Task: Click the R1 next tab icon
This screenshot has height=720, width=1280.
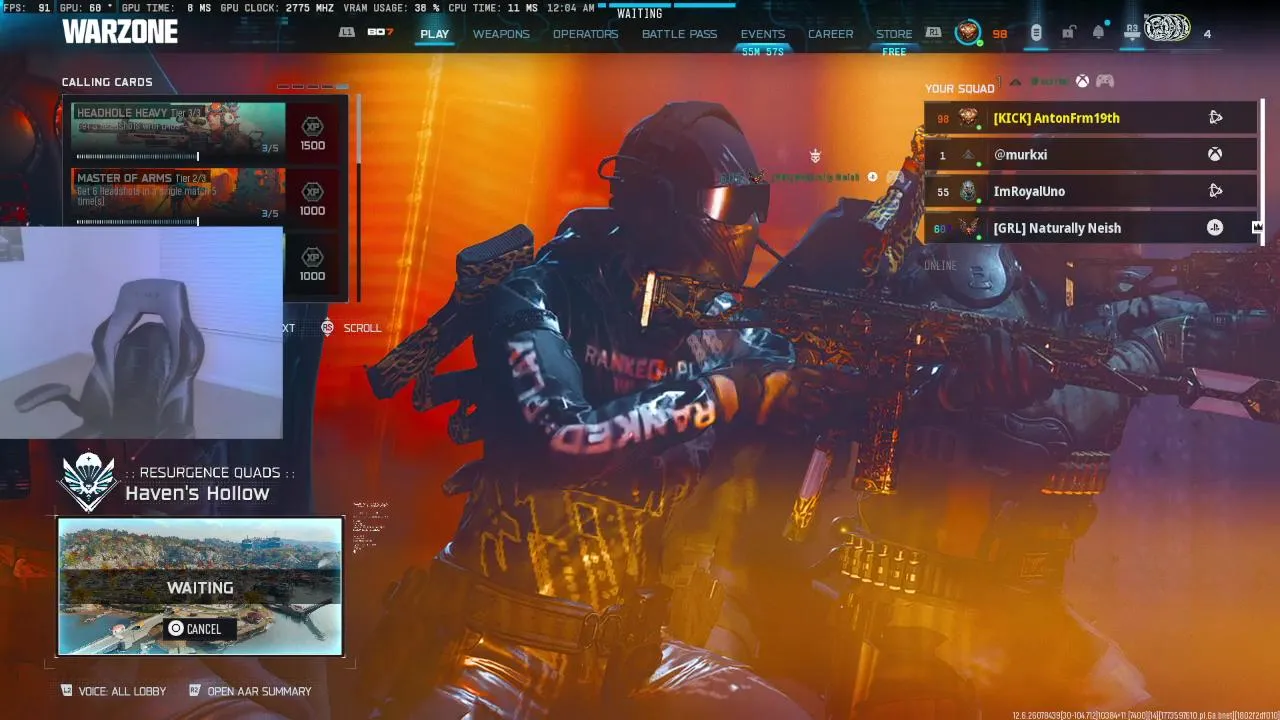Action: coord(933,33)
